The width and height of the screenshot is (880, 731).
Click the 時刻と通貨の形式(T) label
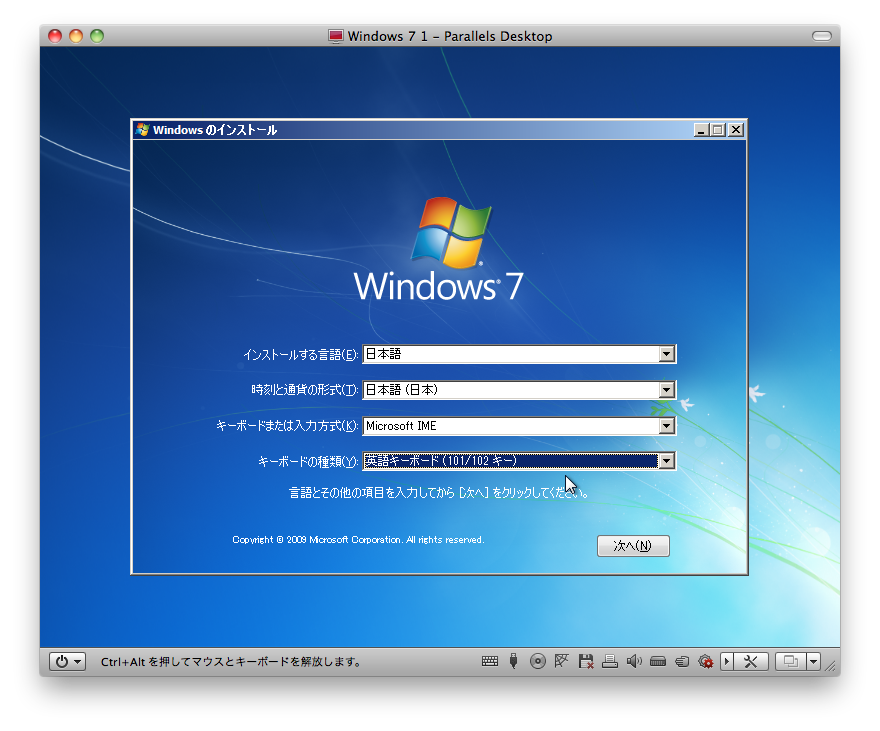point(305,390)
